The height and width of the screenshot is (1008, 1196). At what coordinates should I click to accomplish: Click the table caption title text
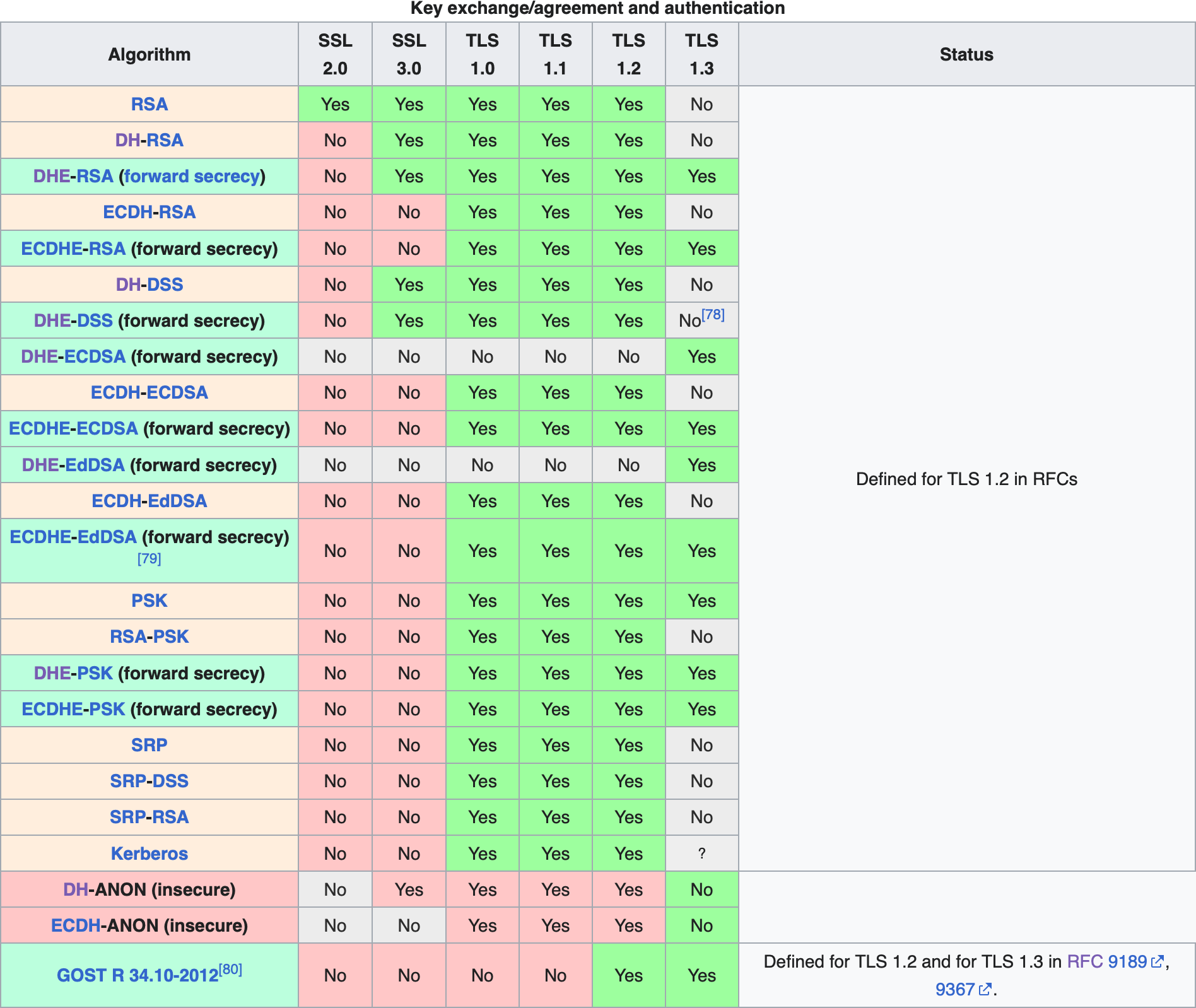597,8
